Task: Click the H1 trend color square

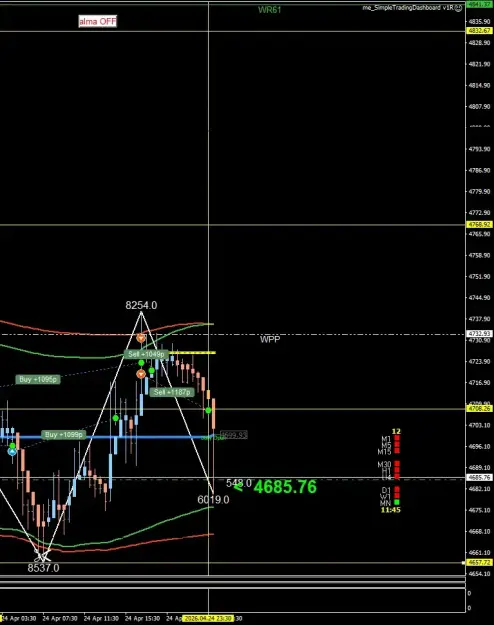Action: tap(397, 470)
